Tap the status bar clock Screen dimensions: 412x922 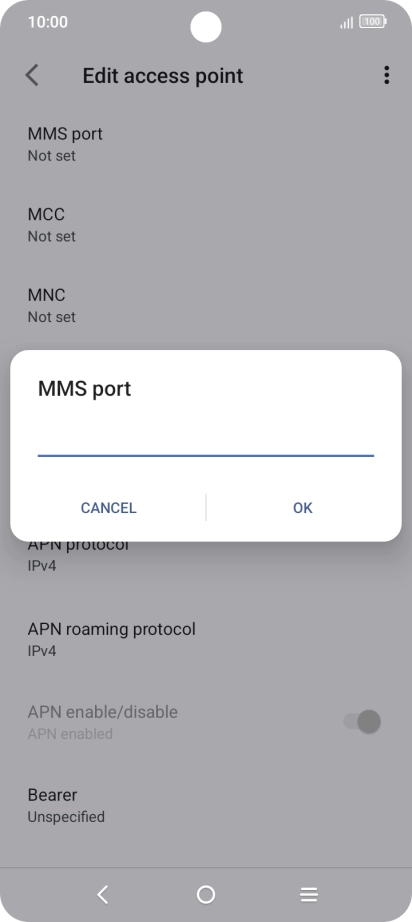48,22
